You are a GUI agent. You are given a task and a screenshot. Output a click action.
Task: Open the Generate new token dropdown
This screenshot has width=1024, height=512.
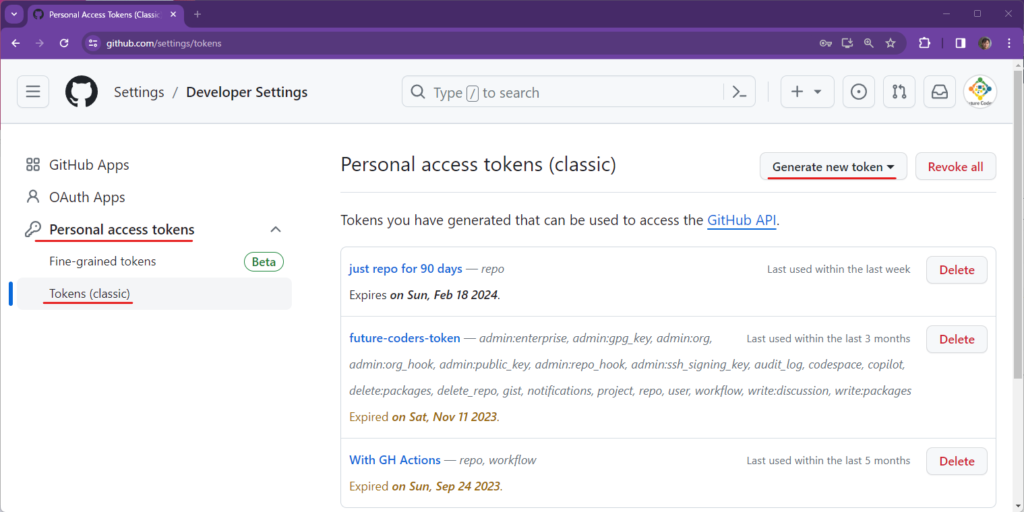coord(833,167)
